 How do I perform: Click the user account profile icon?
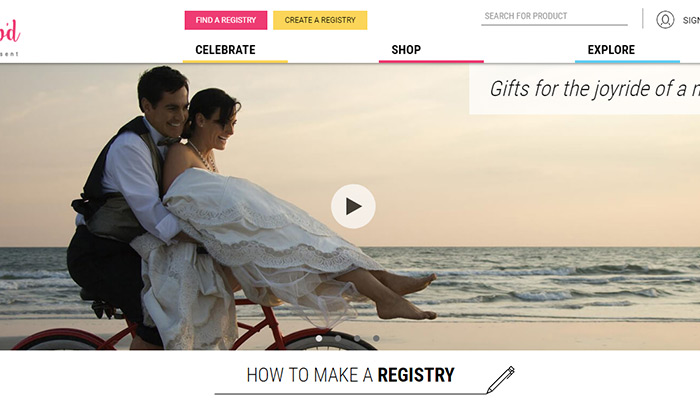pyautogui.click(x=665, y=20)
